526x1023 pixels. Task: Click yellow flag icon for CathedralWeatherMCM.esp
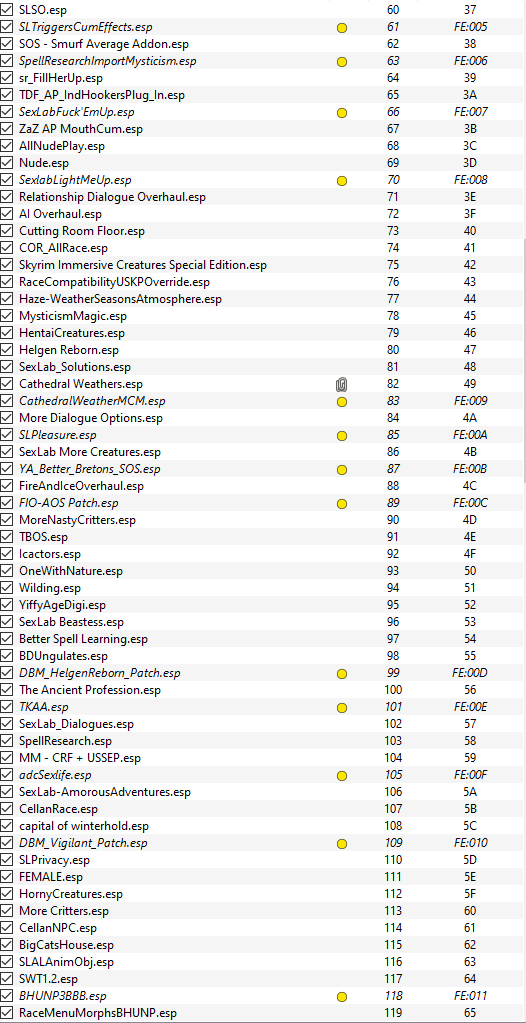(341, 401)
